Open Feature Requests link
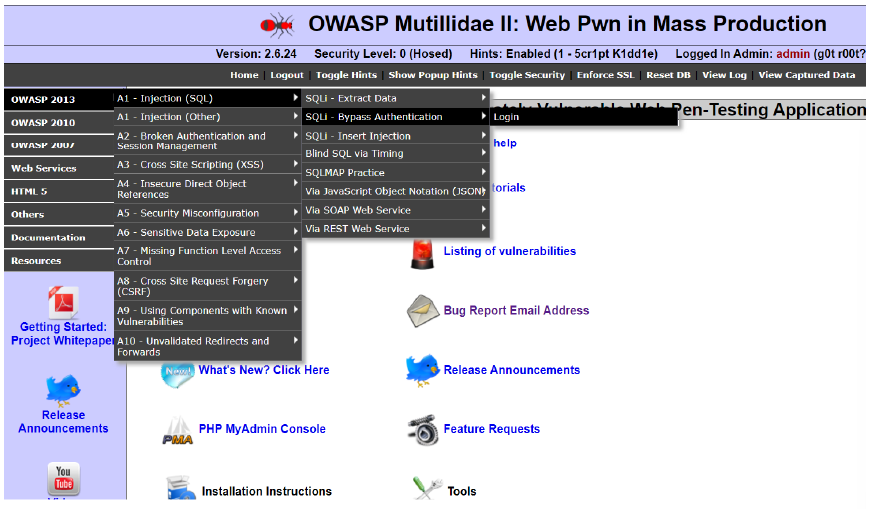Screen dimensions: 870x513 (x=492, y=429)
